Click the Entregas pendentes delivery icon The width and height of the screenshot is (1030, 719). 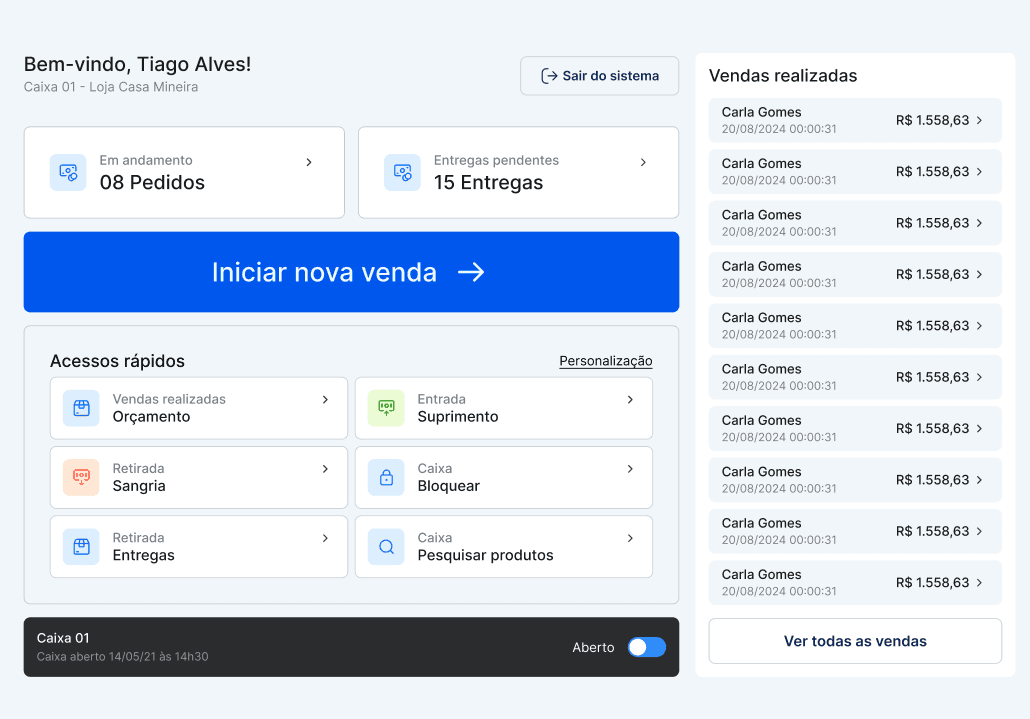click(x=402, y=172)
